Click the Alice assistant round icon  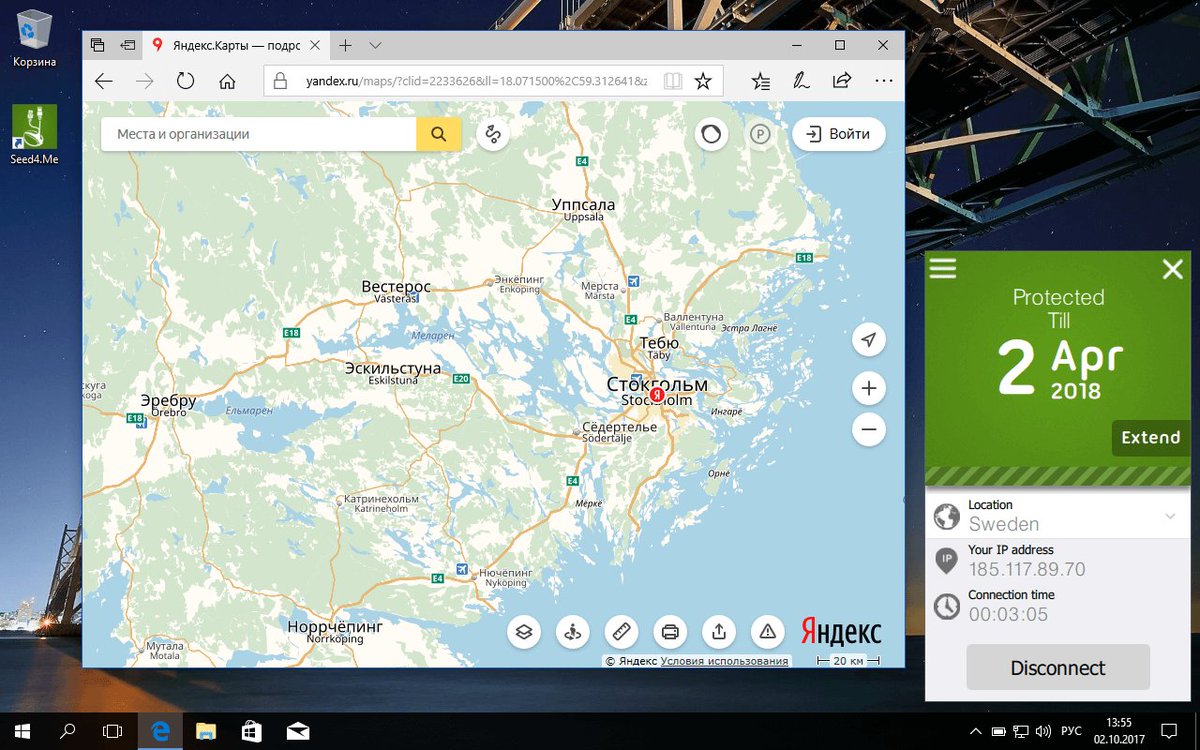(x=711, y=134)
